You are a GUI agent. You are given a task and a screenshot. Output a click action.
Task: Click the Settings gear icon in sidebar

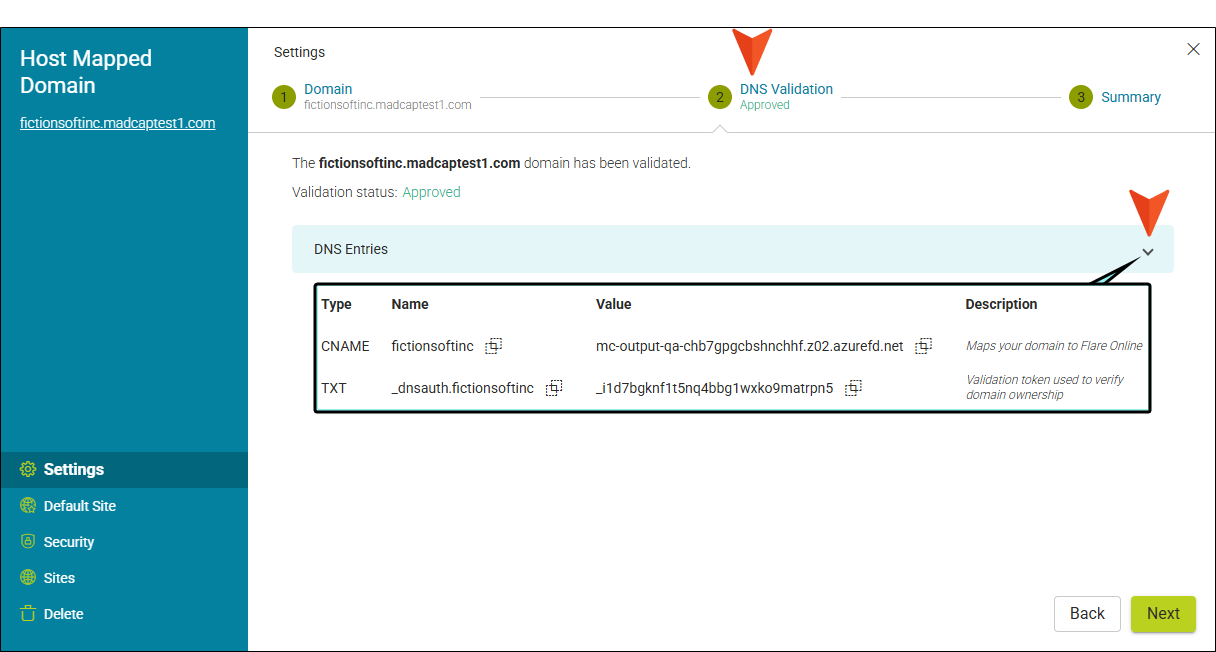[x=28, y=470]
